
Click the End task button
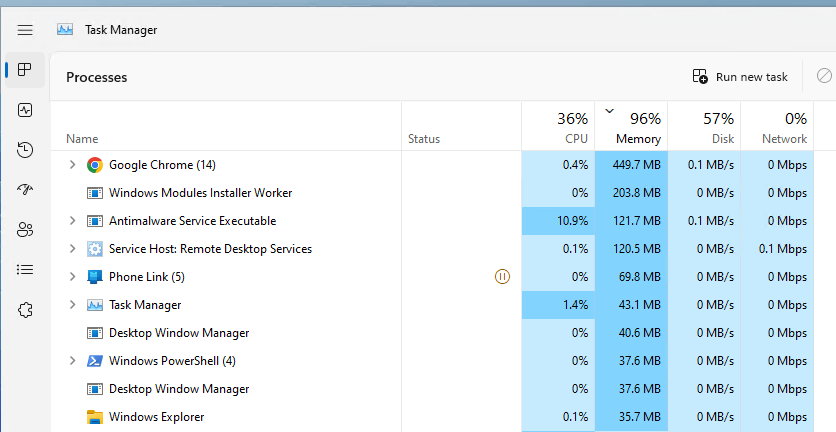pos(824,76)
